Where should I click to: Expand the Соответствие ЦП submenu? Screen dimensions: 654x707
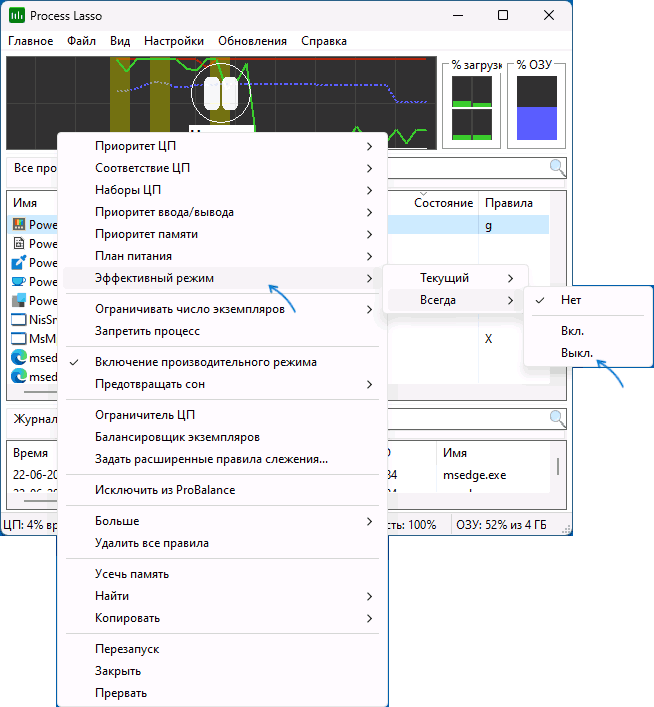pyautogui.click(x=223, y=168)
